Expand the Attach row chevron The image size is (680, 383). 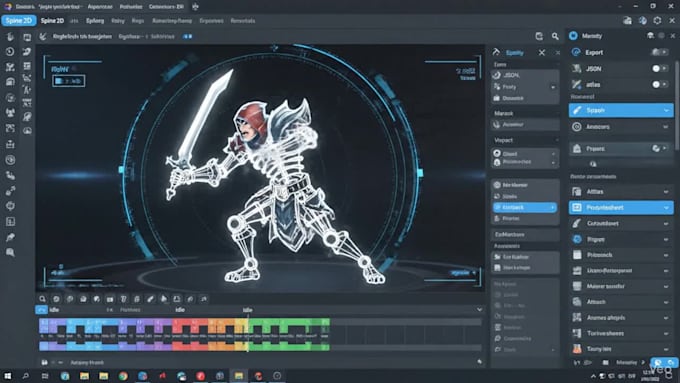(666, 302)
